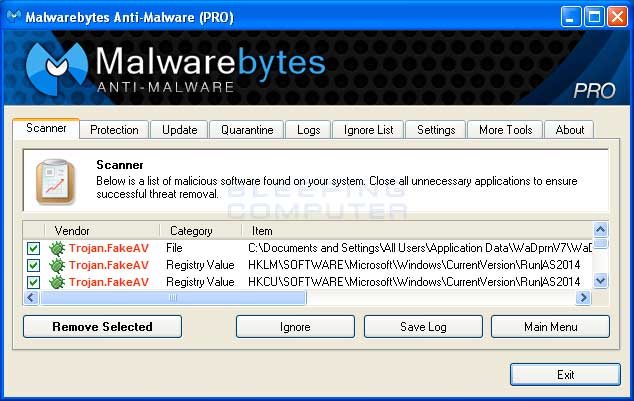
Task: Minimize the Malwarebytes window
Action: [x=570, y=17]
